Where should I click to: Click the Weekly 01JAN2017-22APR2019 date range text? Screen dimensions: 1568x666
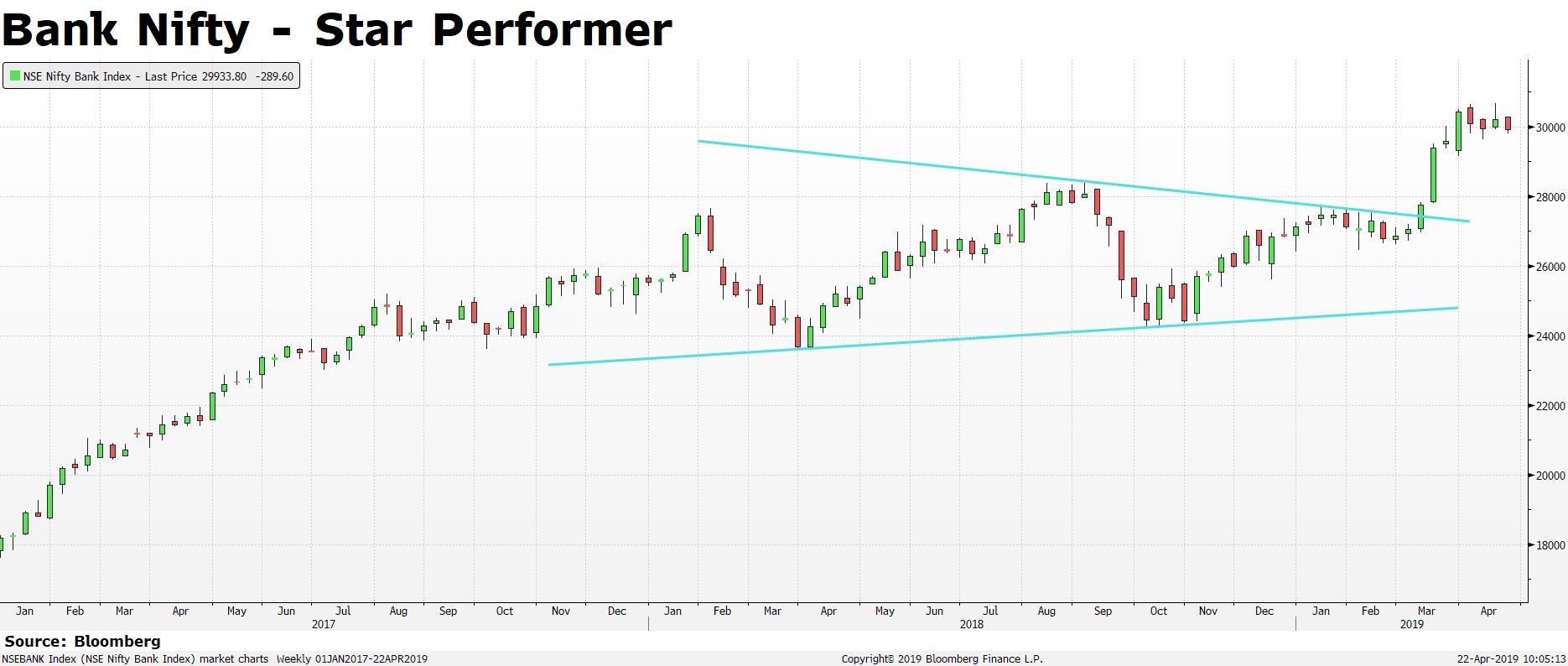click(352, 659)
